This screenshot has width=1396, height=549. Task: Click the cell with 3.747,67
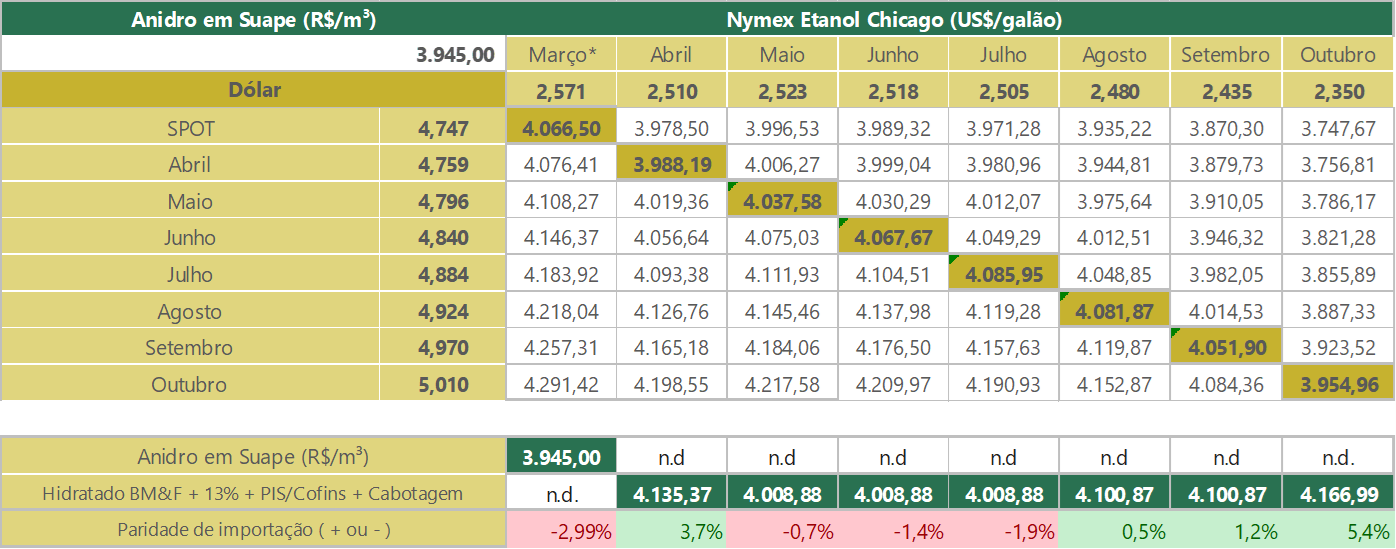[1338, 128]
